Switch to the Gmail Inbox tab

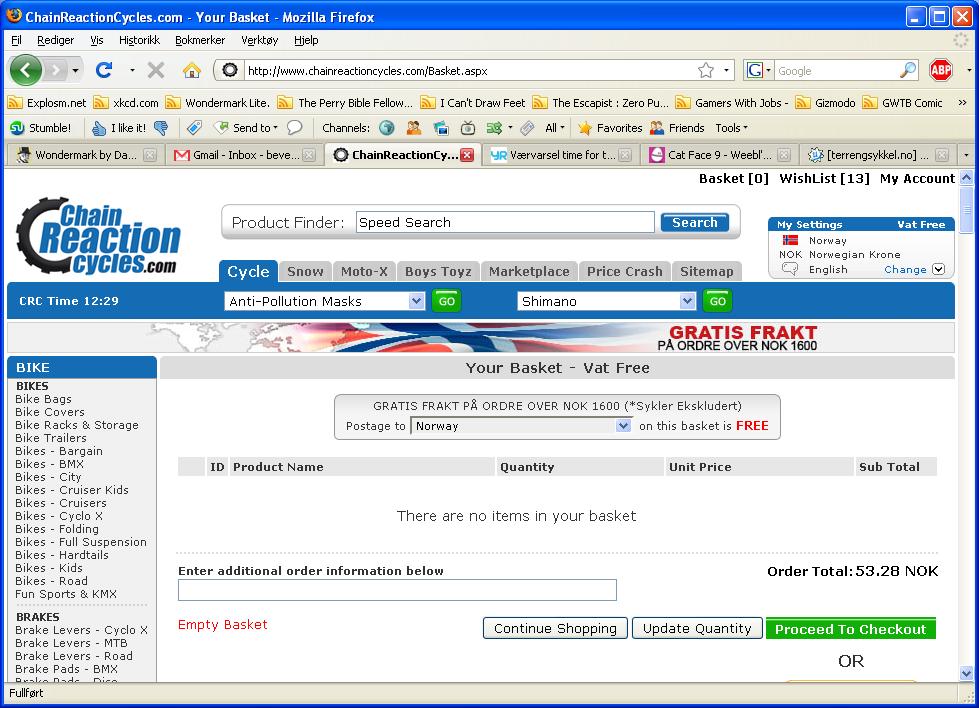(x=238, y=155)
